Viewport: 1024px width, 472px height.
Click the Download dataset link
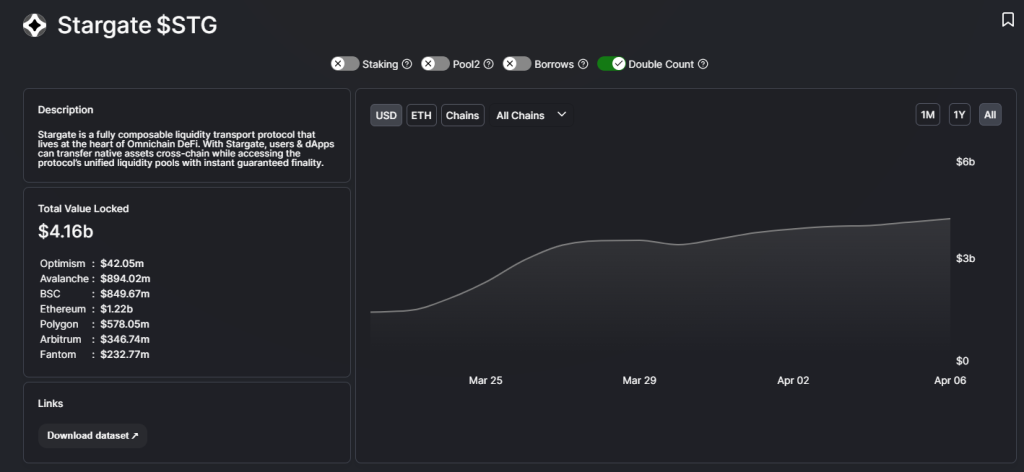(x=93, y=435)
